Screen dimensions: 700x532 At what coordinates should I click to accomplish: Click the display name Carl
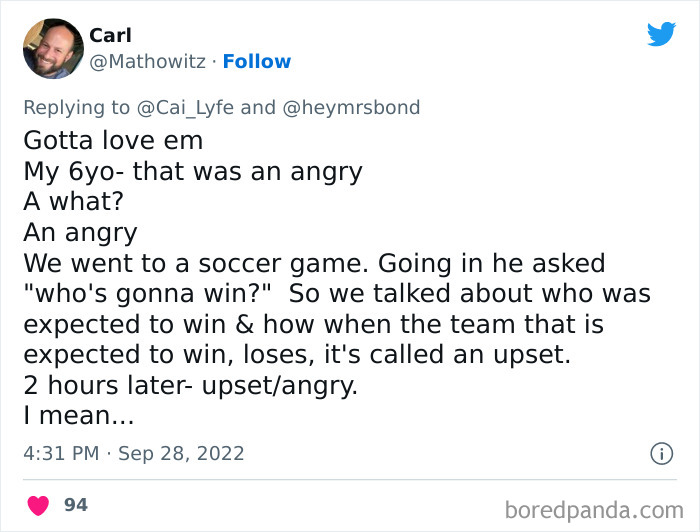click(x=110, y=35)
